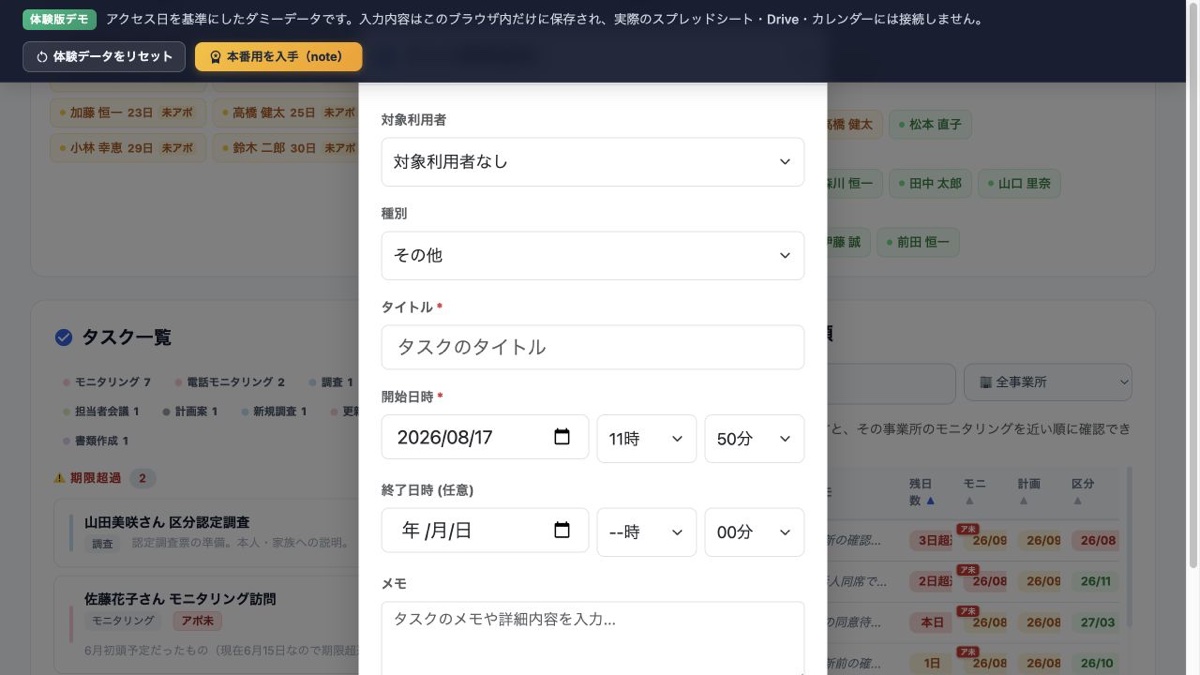The image size is (1200, 675).
Task: Filter tasks by モニタリング 7 tag
Action: coord(106,382)
